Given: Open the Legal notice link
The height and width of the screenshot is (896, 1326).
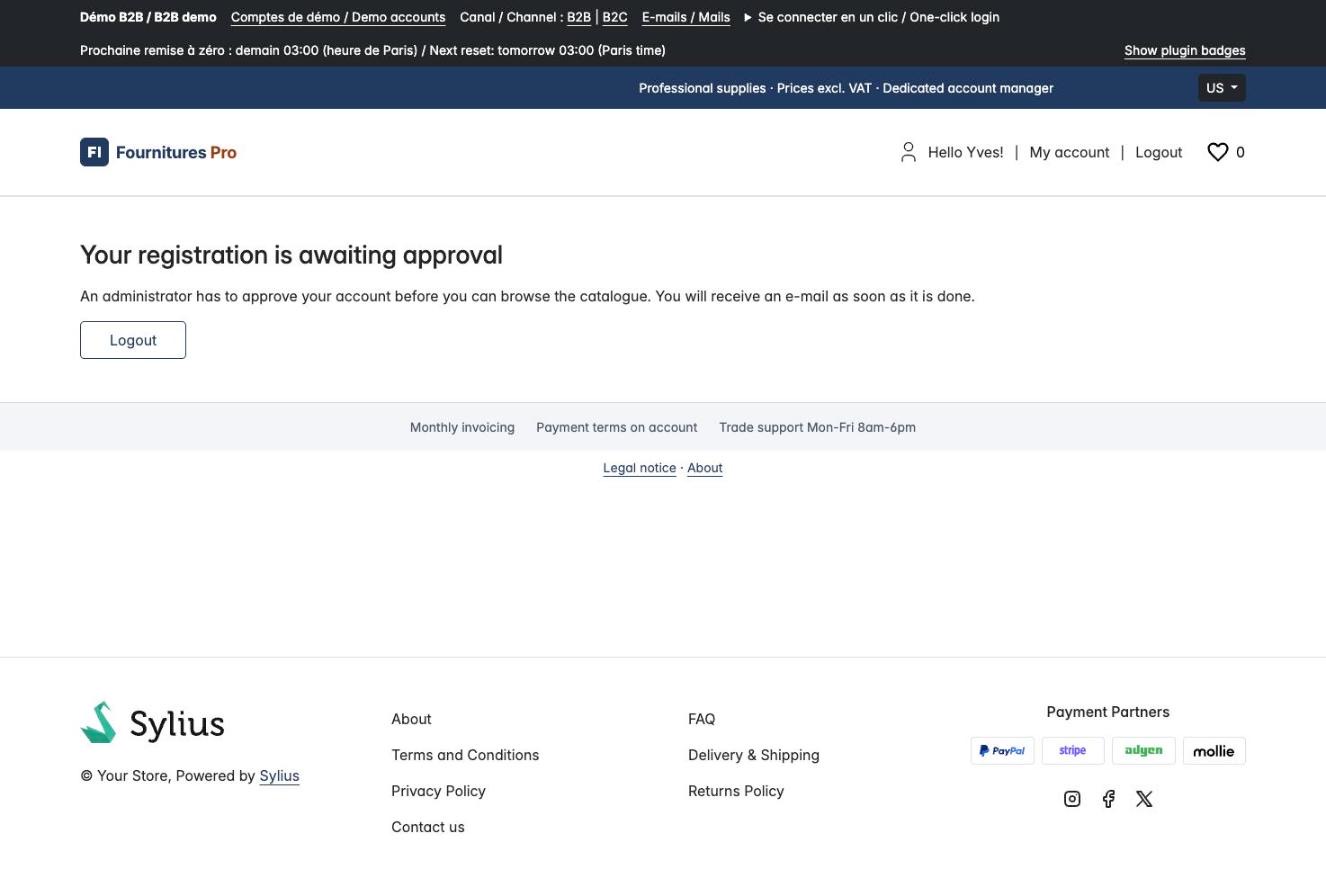Looking at the screenshot, I should pyautogui.click(x=639, y=468).
